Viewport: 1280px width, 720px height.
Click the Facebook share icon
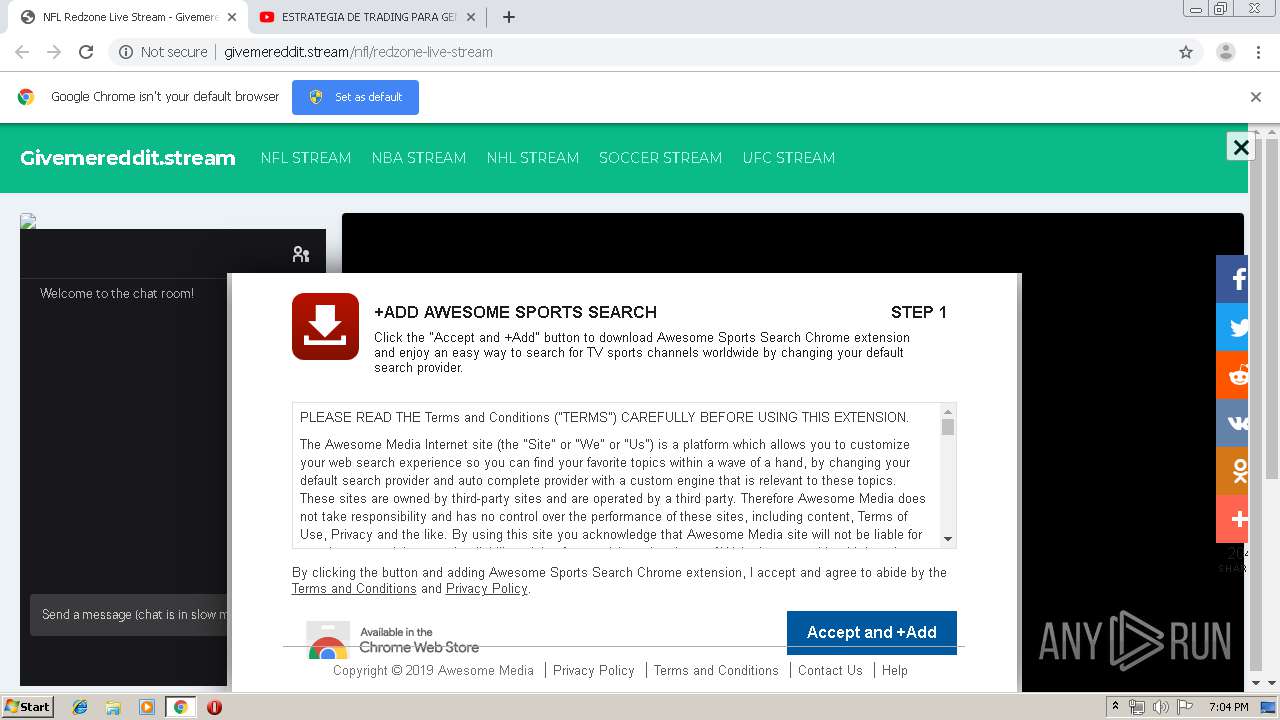(1232, 279)
